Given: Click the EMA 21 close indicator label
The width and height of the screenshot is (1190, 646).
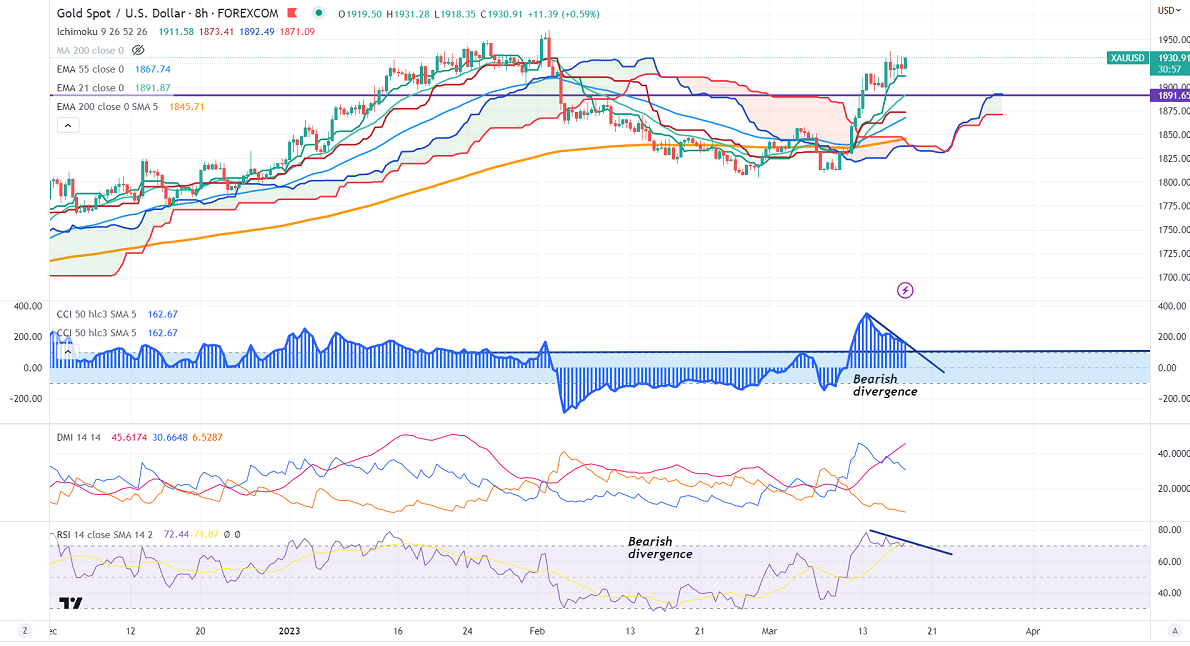Looking at the screenshot, I should coord(90,88).
